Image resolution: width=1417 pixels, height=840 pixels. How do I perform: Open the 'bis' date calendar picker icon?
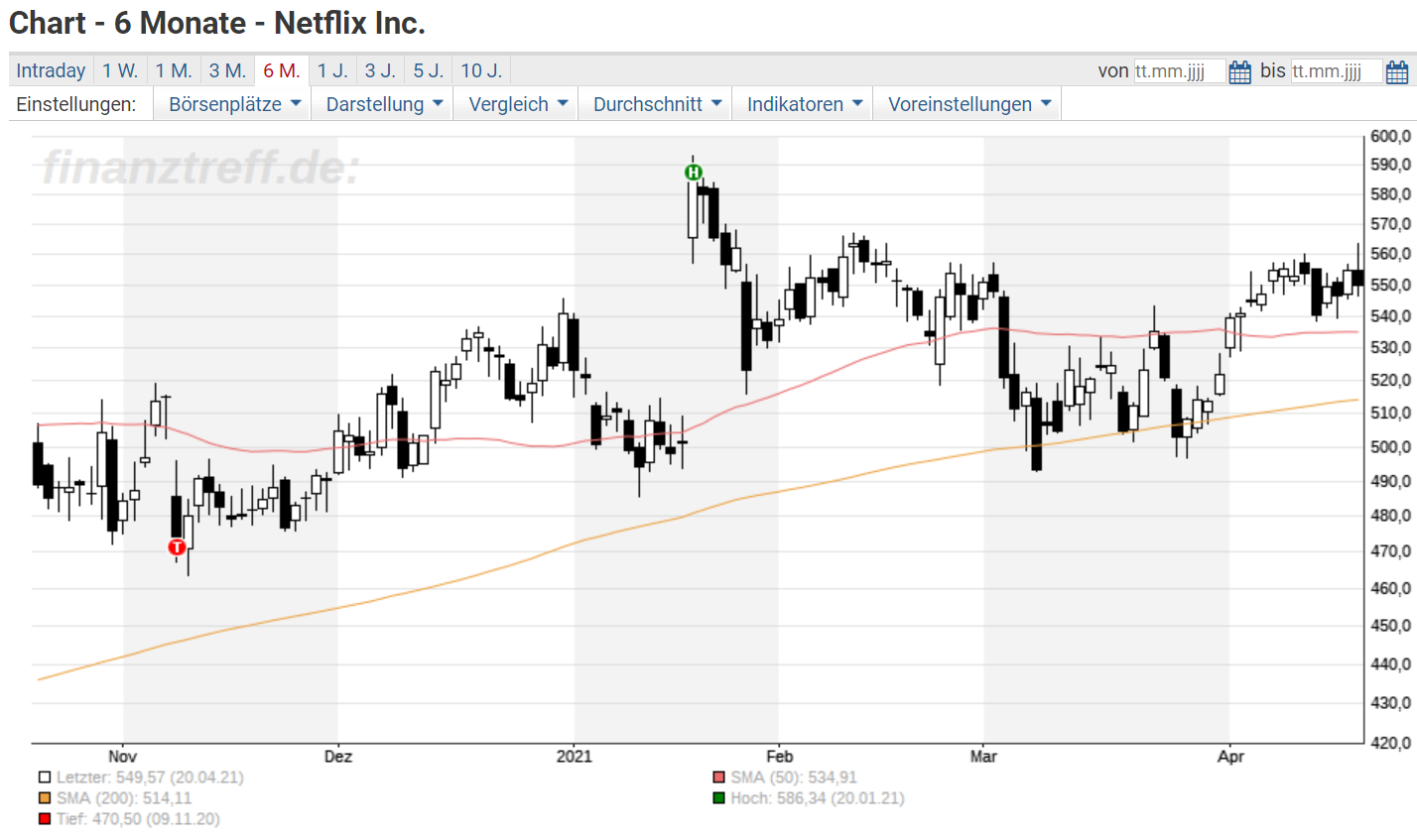coord(1396,71)
